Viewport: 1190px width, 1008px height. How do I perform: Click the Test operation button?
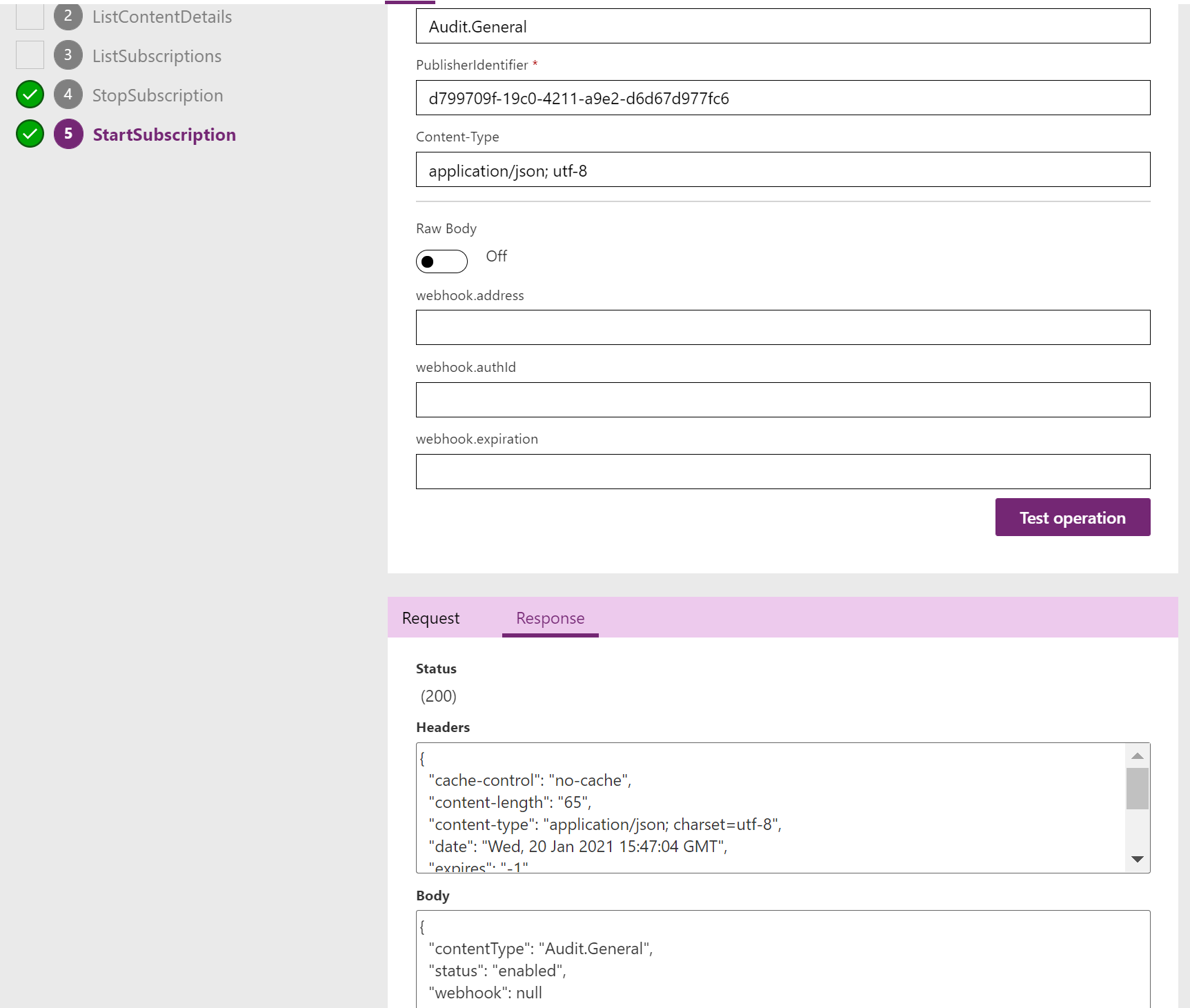(x=1072, y=517)
